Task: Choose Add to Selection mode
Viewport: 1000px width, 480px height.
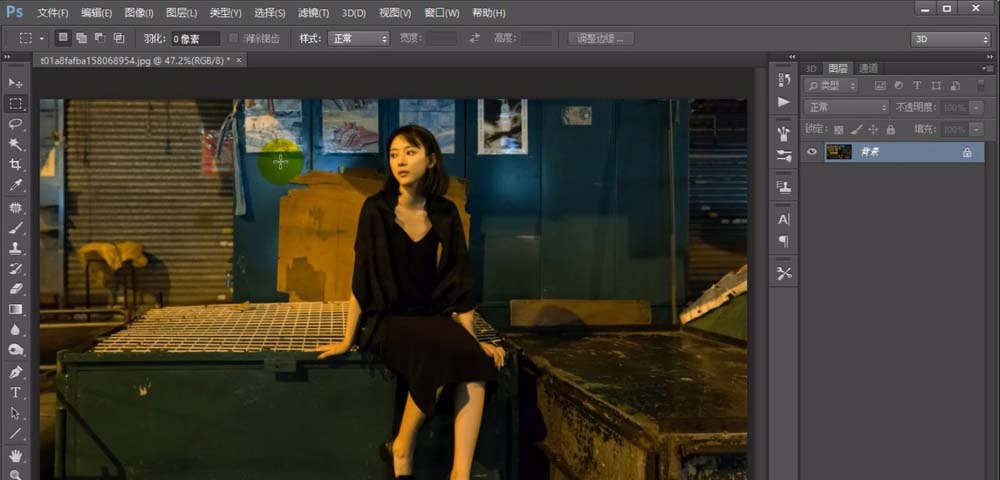Action: [82, 38]
